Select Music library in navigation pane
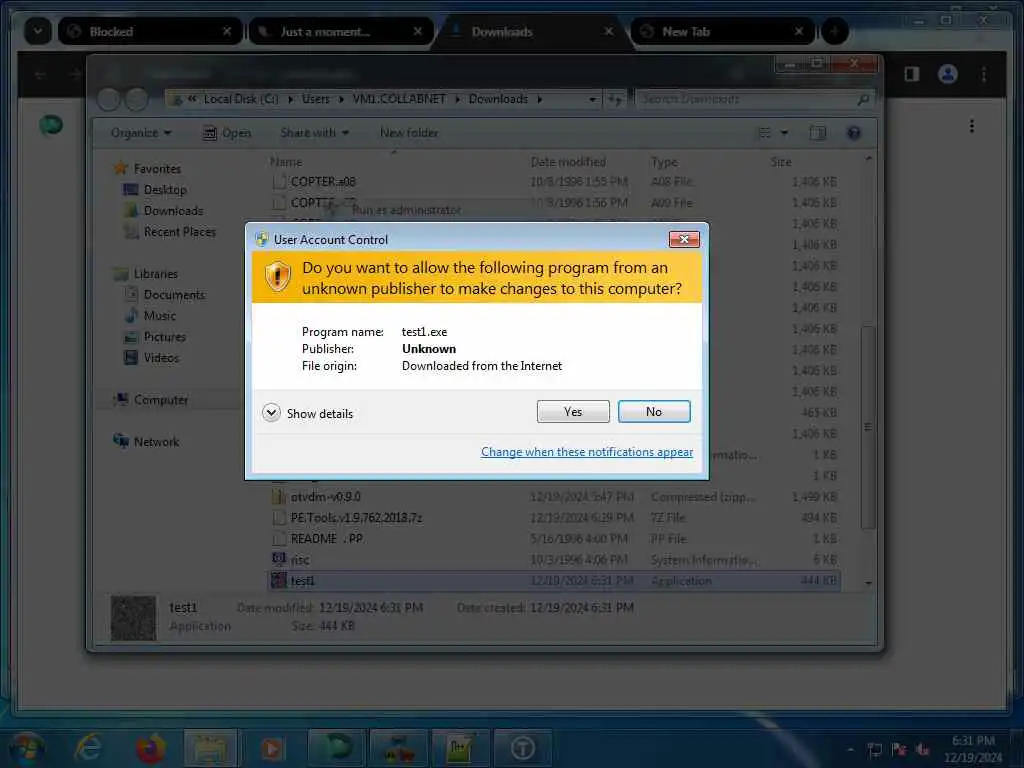 click(159, 315)
